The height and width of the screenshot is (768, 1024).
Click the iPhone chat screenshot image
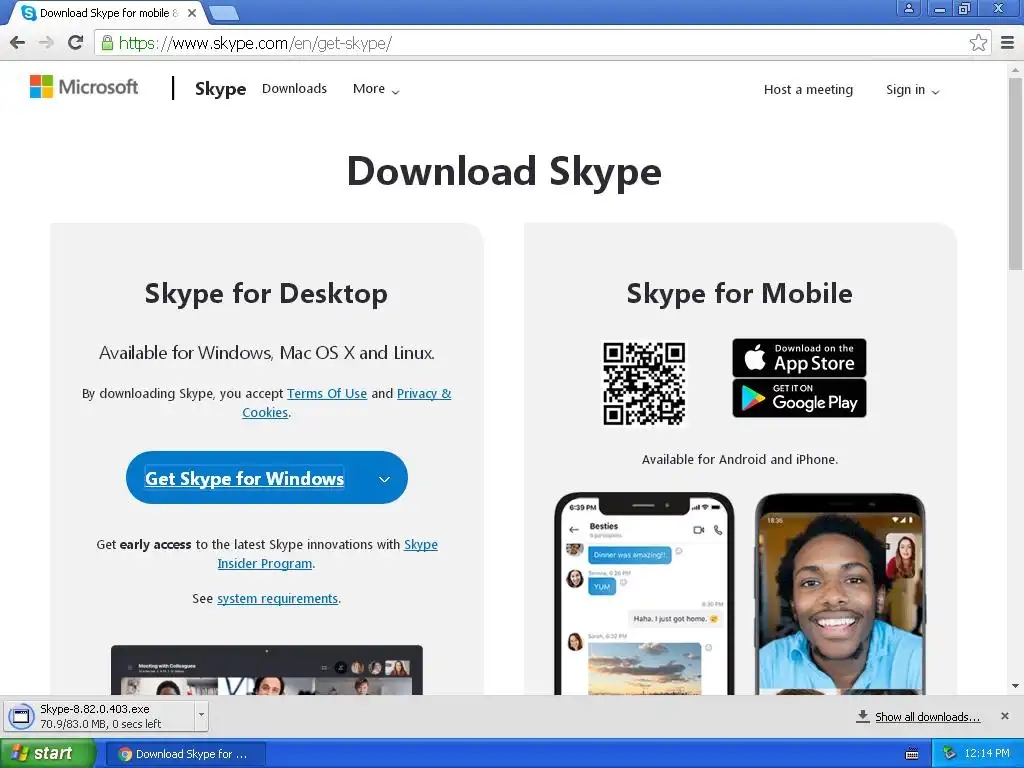coord(644,594)
